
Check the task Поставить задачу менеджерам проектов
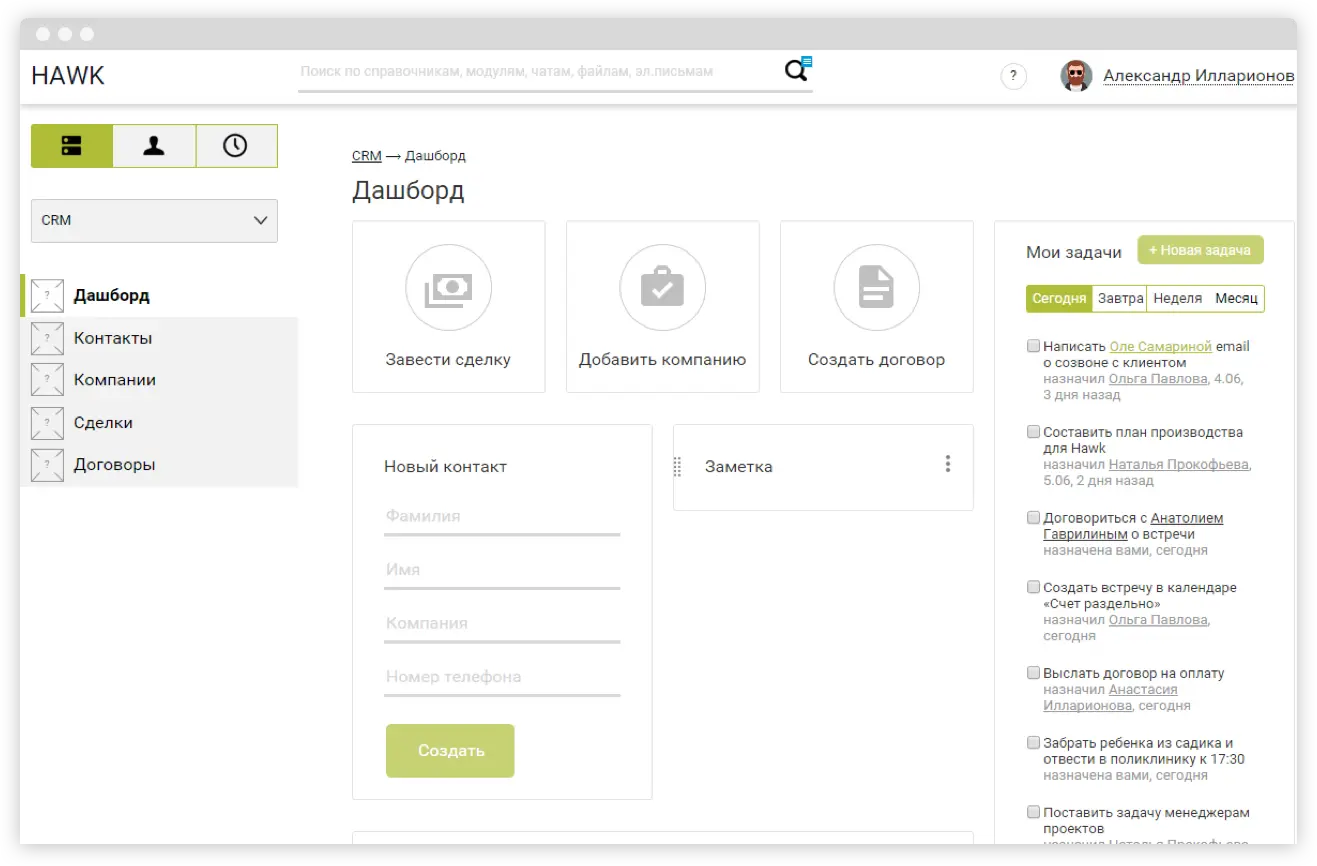pos(1033,812)
